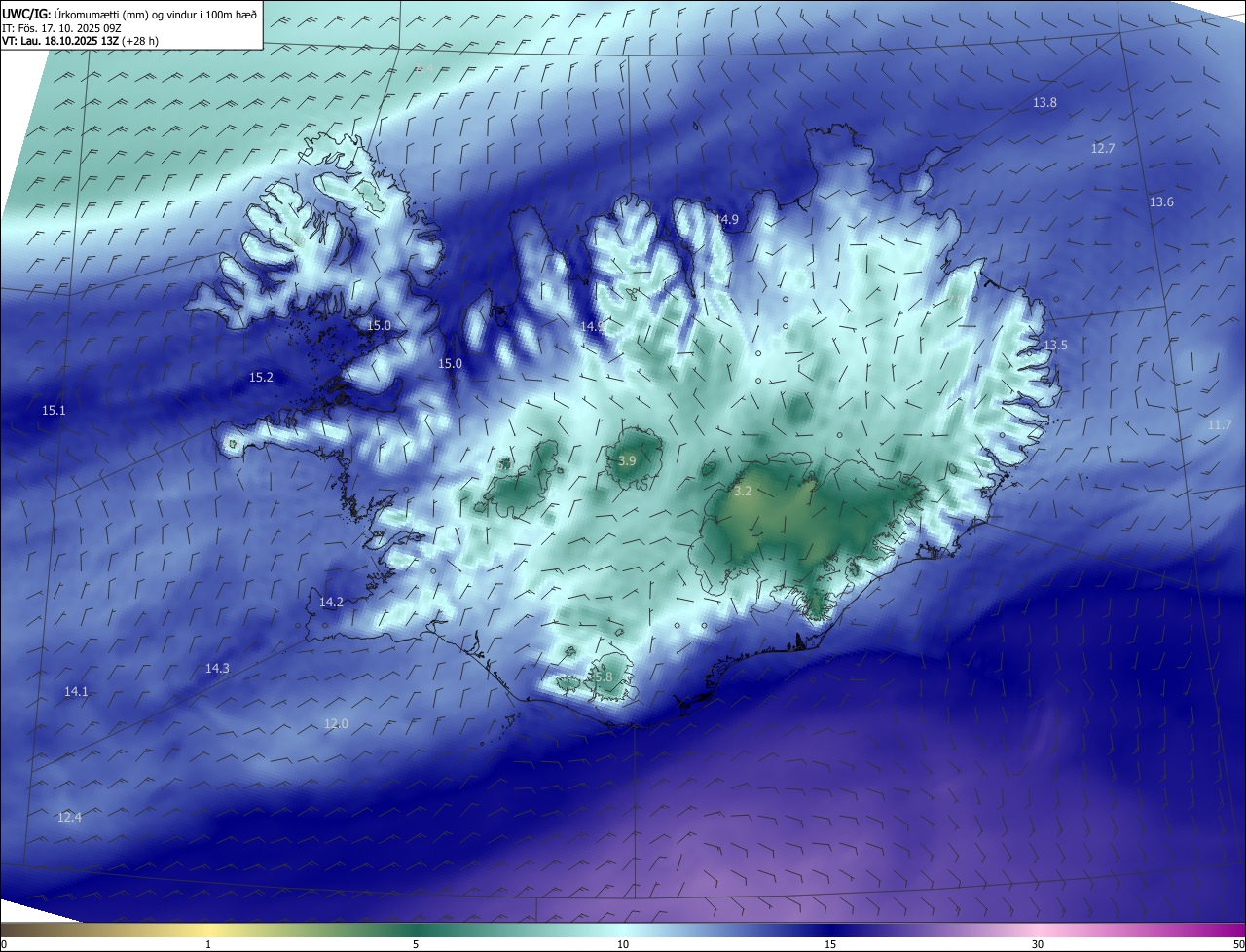Select the 3.2 value on the large glacier
Image resolution: width=1246 pixels, height=952 pixels.
click(x=743, y=492)
